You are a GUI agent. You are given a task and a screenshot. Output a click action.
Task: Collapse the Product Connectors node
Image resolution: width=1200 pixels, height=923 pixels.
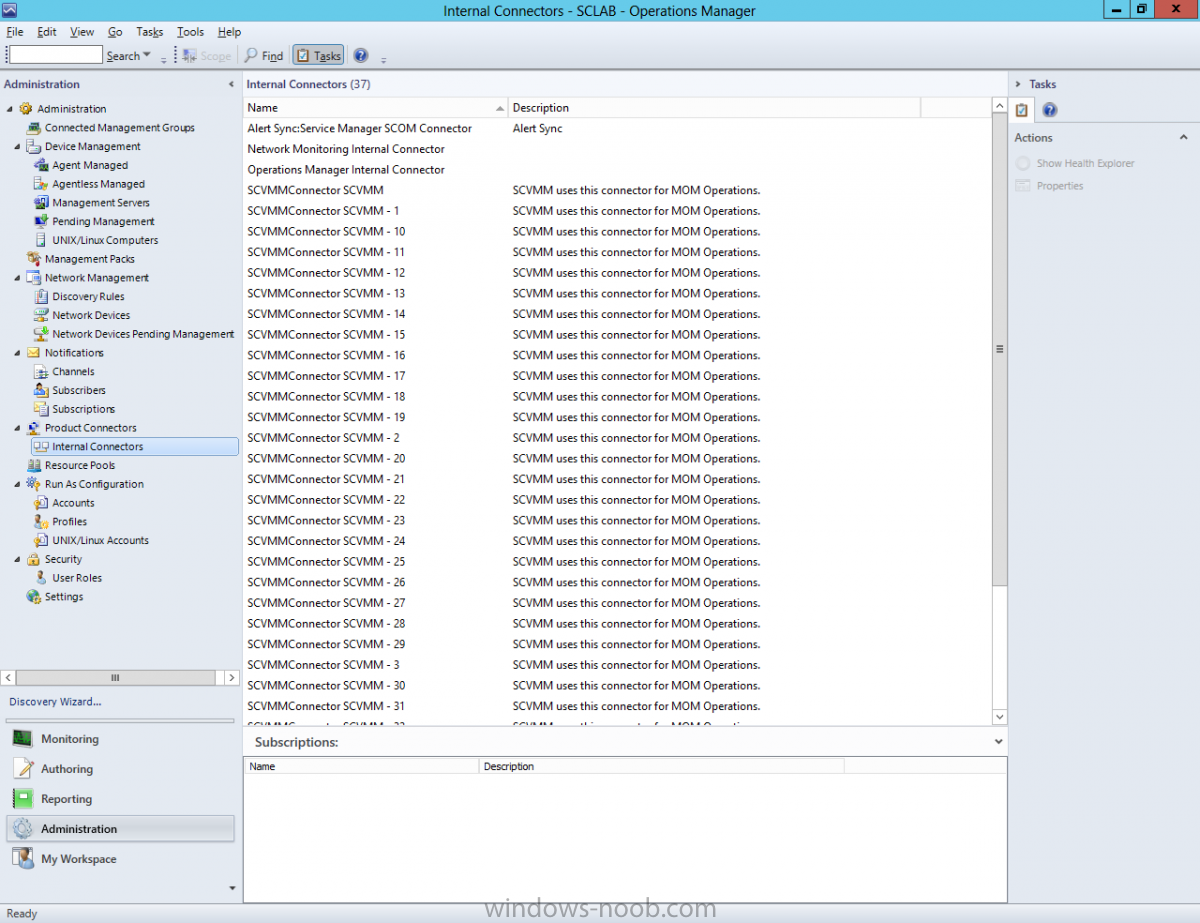[x=18, y=428]
